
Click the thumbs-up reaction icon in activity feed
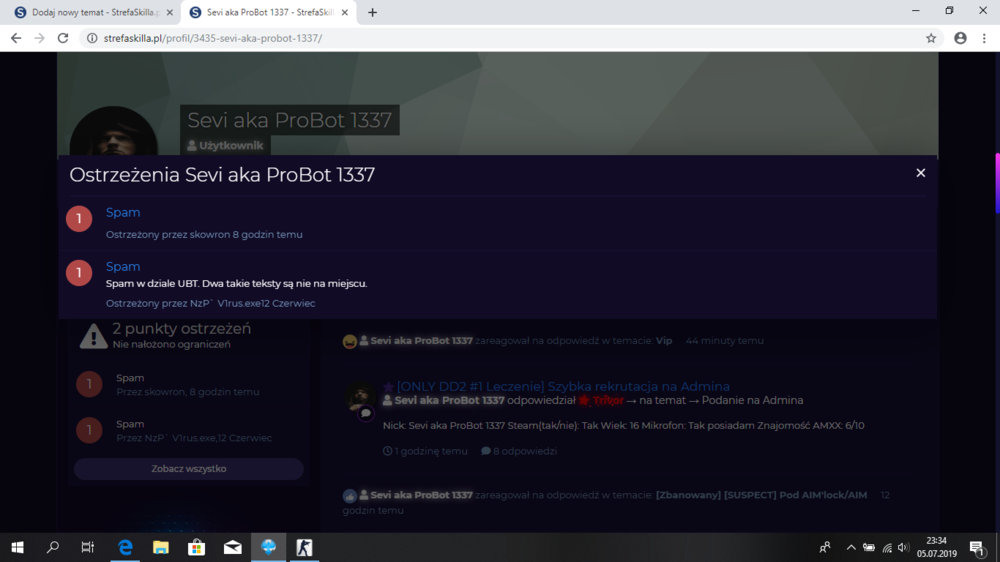pyautogui.click(x=349, y=496)
